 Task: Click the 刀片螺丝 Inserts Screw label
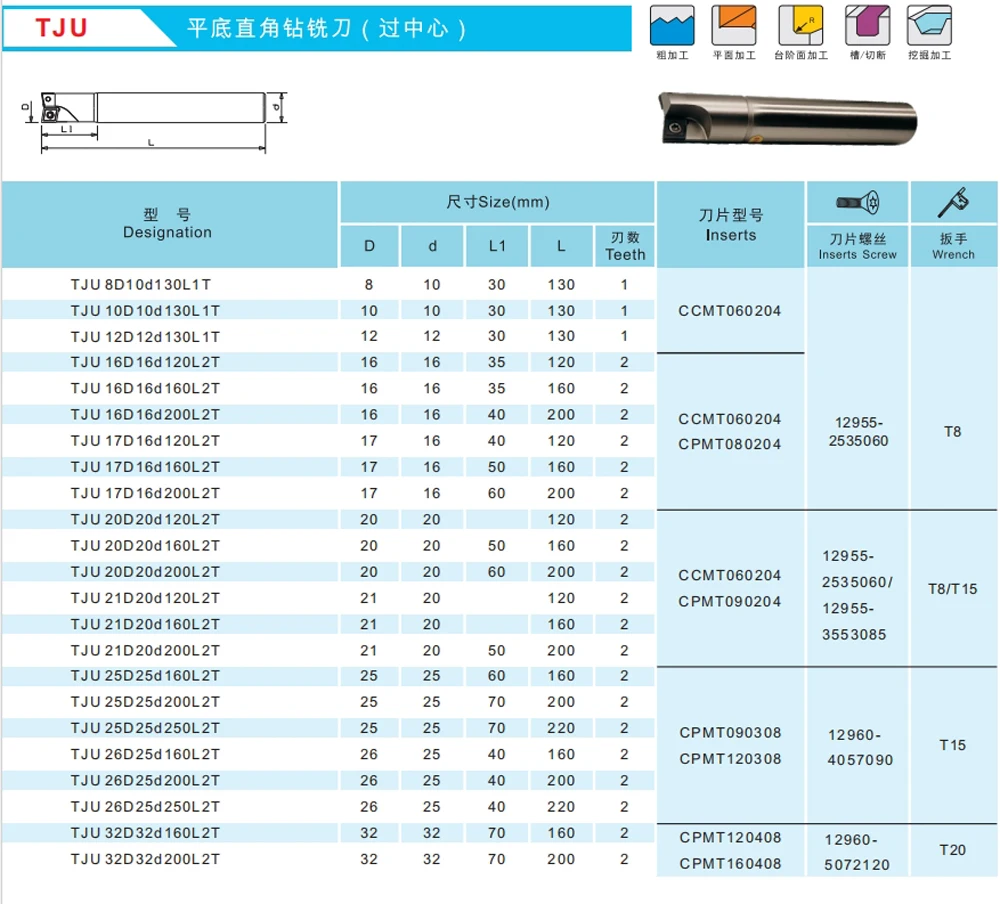[x=858, y=246]
